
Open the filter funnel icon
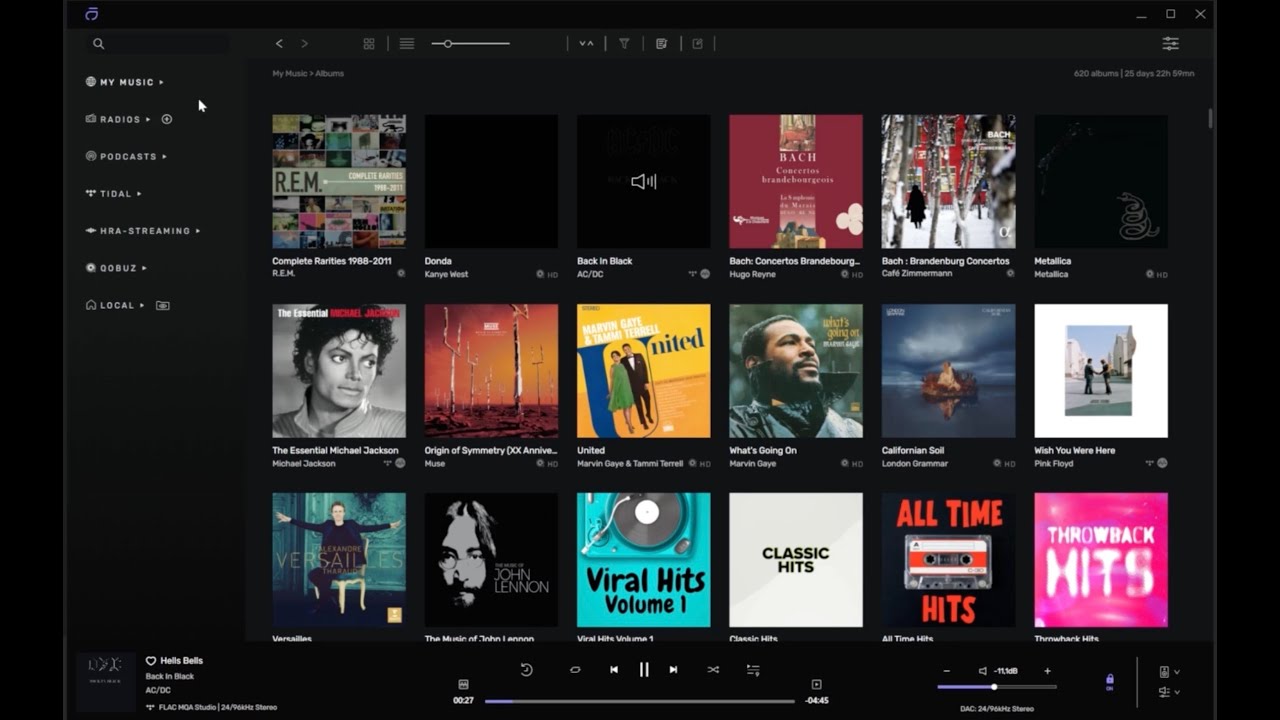point(624,44)
